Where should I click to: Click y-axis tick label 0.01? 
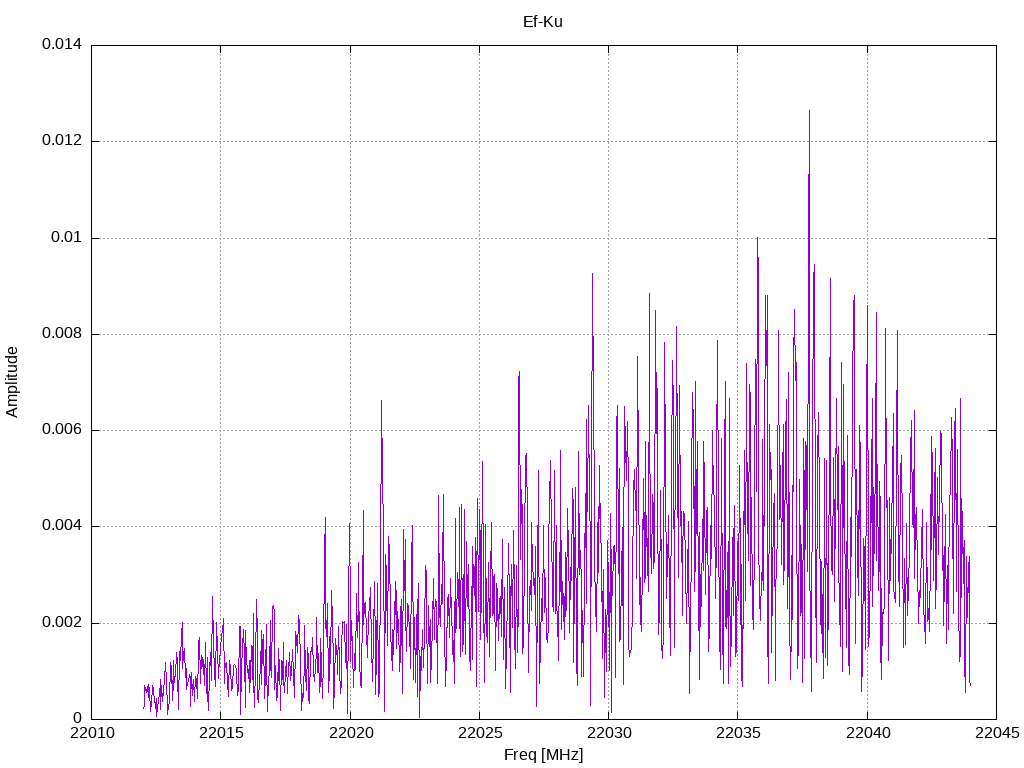click(x=67, y=237)
